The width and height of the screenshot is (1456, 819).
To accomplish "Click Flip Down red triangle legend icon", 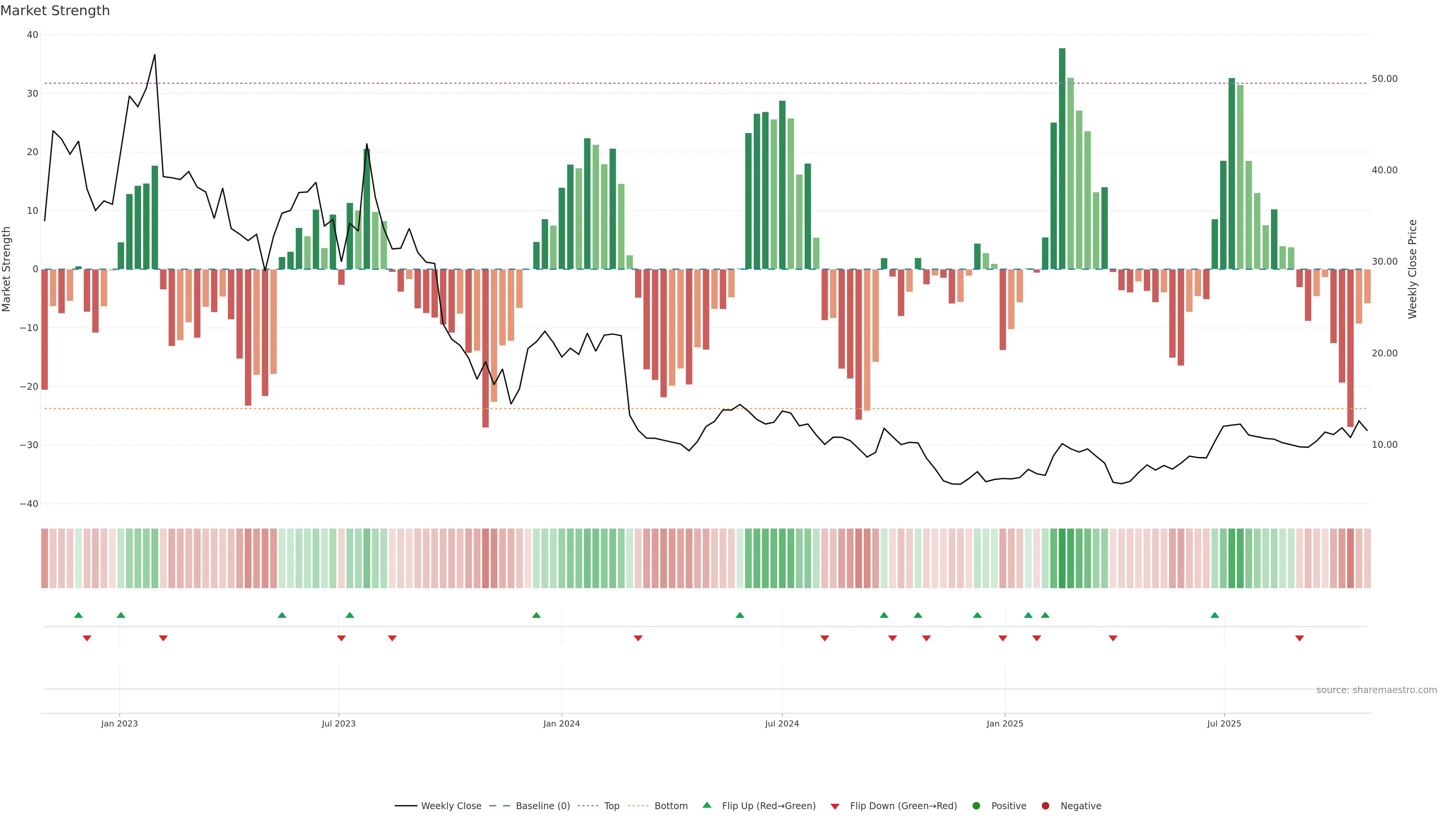I will tap(835, 806).
